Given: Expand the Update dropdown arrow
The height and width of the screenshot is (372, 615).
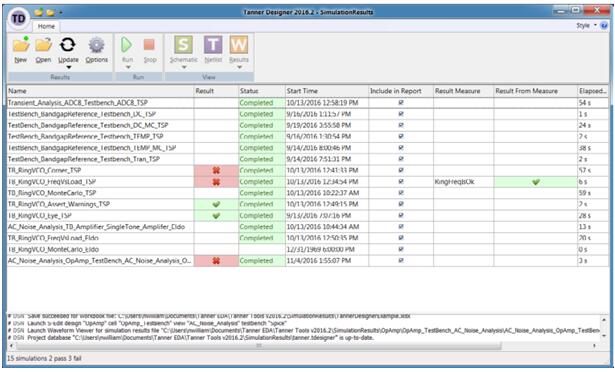Looking at the screenshot, I should [x=69, y=67].
